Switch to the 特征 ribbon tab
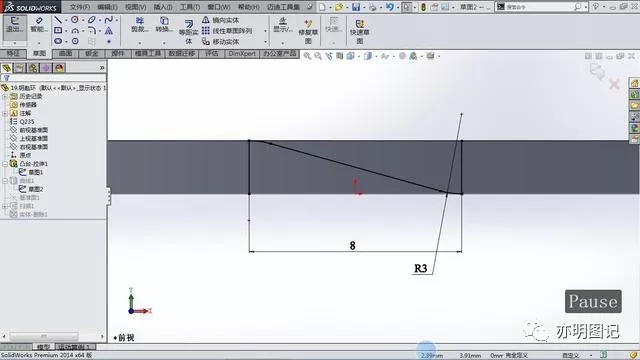Image resolution: width=640 pixels, height=360 pixels. click(13, 53)
